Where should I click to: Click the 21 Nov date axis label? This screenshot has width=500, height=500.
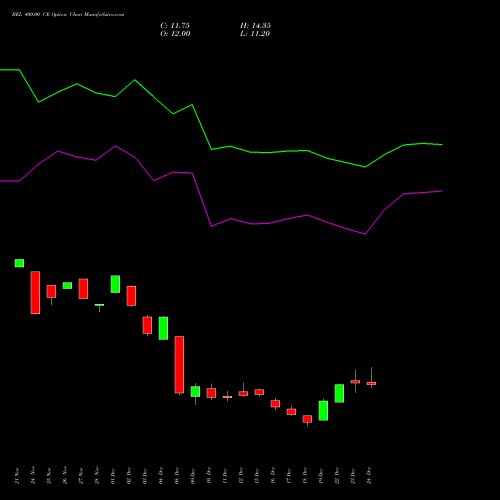coord(17,476)
